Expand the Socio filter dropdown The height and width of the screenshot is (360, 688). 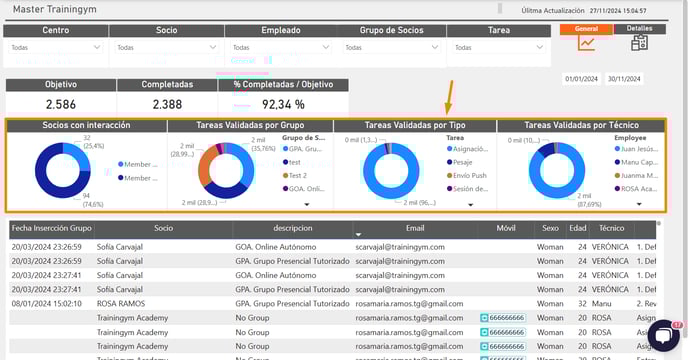click(x=166, y=47)
